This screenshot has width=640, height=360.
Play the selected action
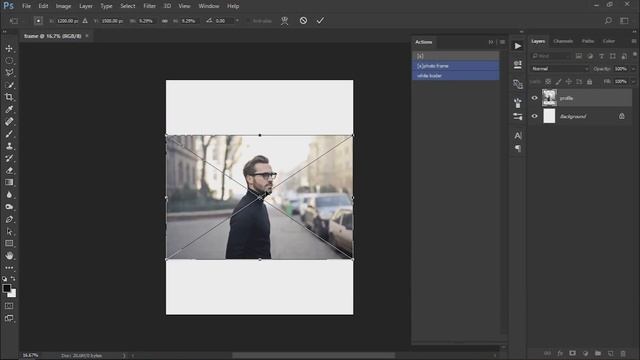tap(518, 46)
